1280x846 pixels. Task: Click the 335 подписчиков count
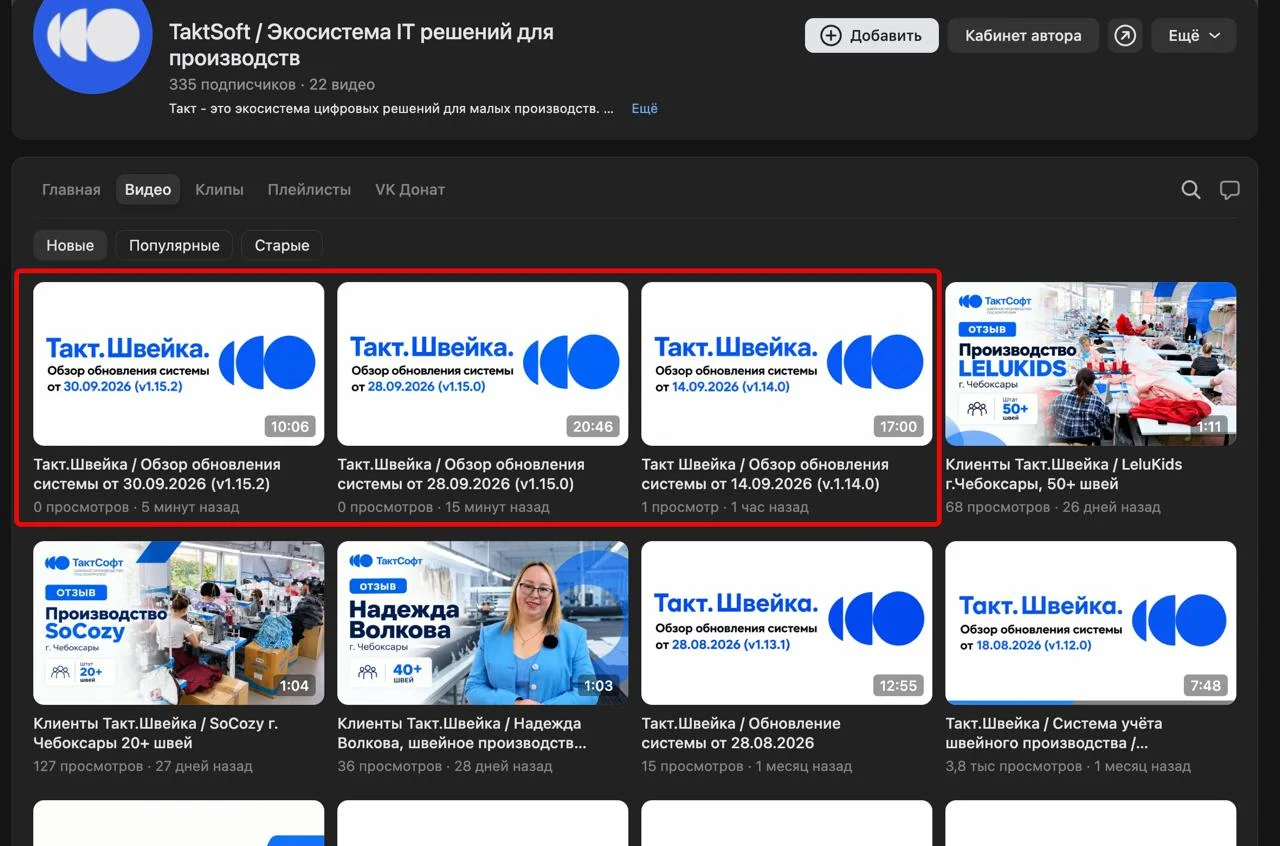point(232,85)
